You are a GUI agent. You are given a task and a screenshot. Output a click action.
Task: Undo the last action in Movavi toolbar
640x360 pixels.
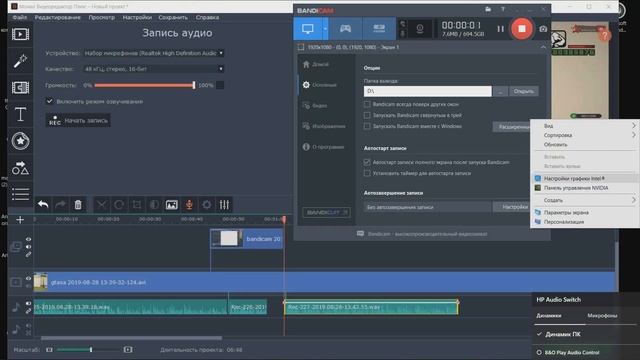tap(43, 204)
